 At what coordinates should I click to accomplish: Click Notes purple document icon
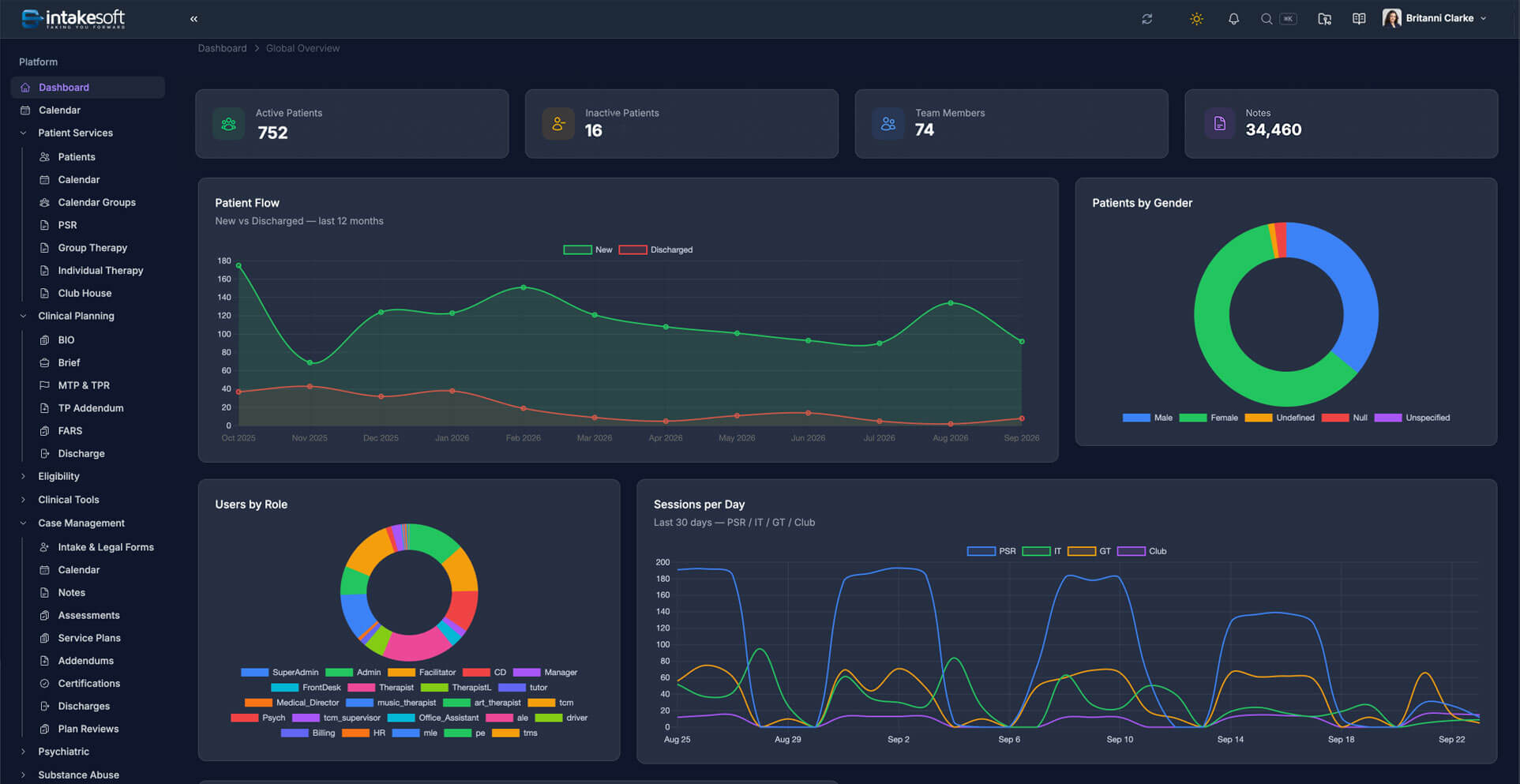(x=1220, y=124)
